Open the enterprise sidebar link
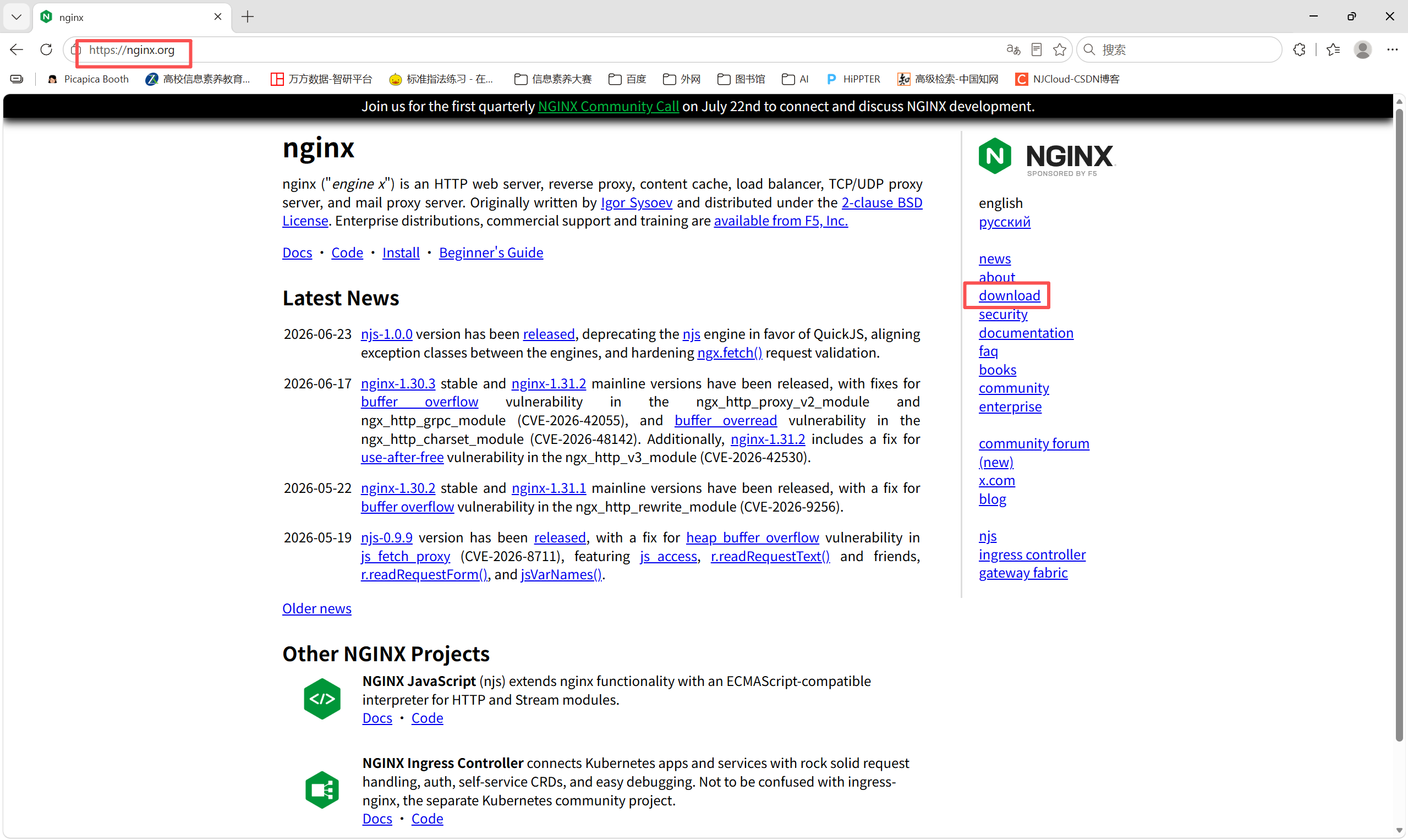 point(1010,407)
